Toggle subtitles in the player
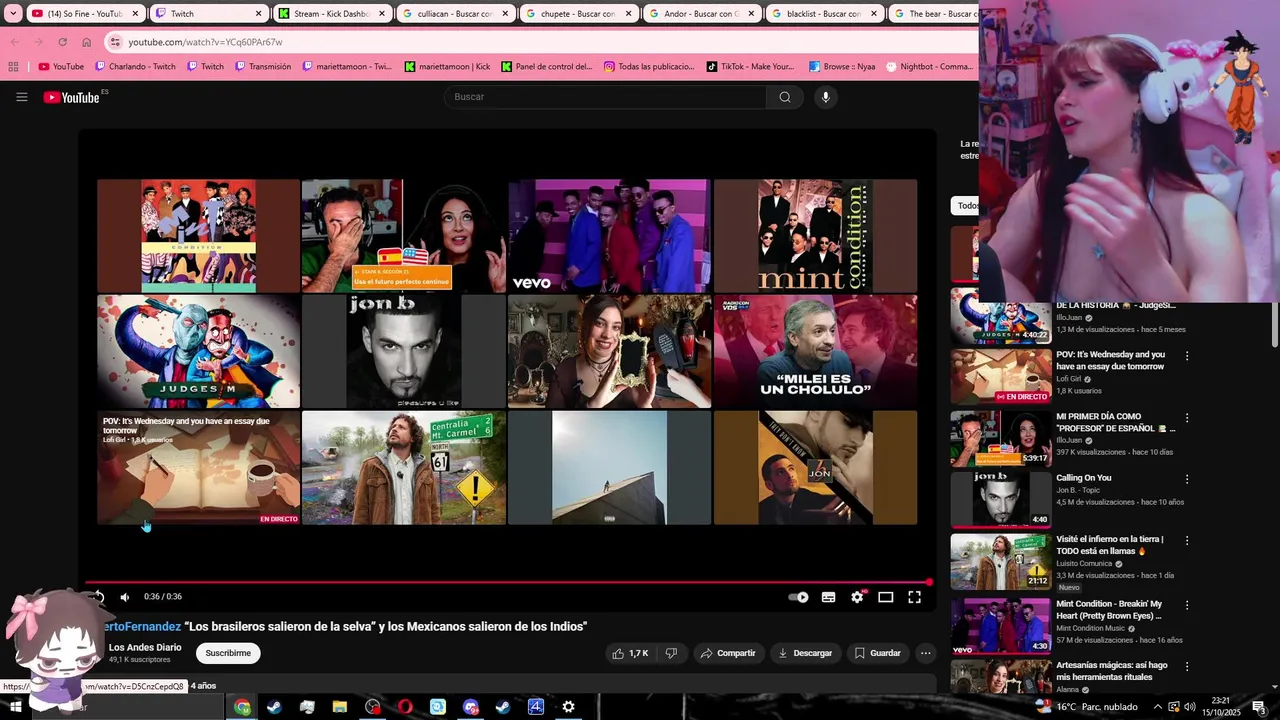The image size is (1280, 720). click(828, 597)
